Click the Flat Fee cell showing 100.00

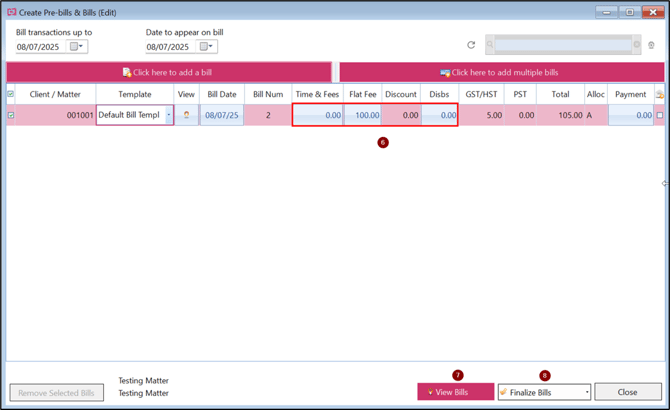point(362,115)
